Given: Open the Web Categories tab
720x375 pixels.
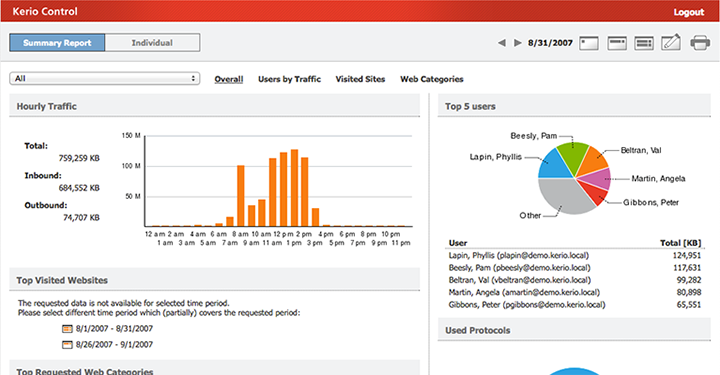Looking at the screenshot, I should (x=432, y=79).
